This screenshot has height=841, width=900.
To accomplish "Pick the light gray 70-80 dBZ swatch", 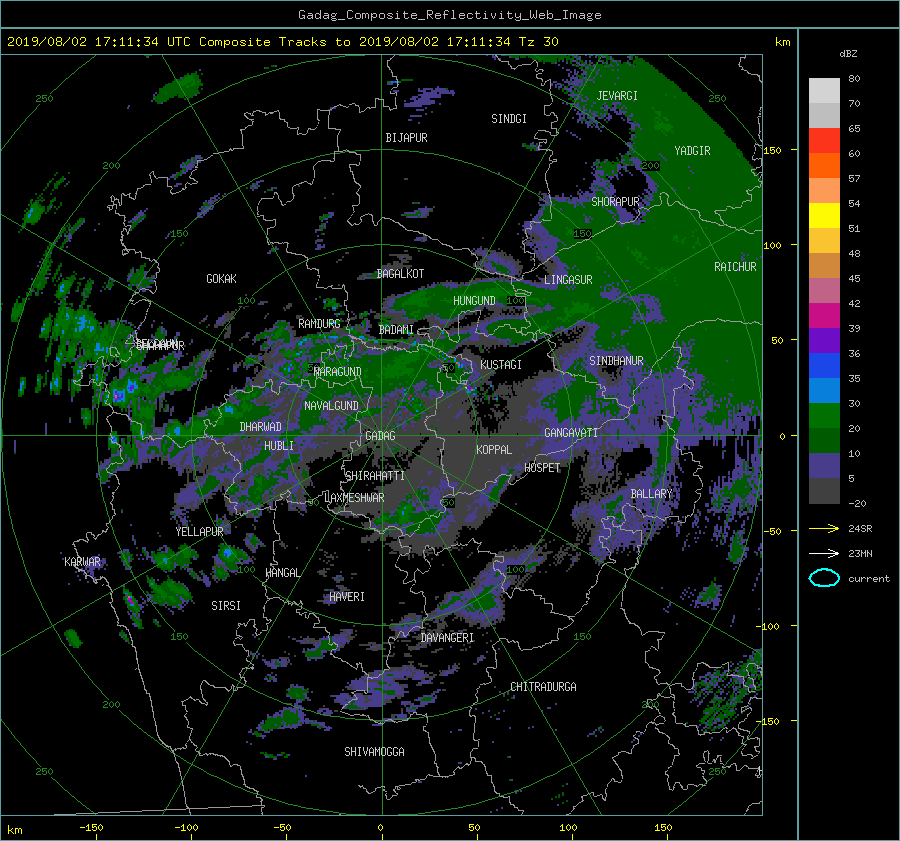I will [x=824, y=90].
